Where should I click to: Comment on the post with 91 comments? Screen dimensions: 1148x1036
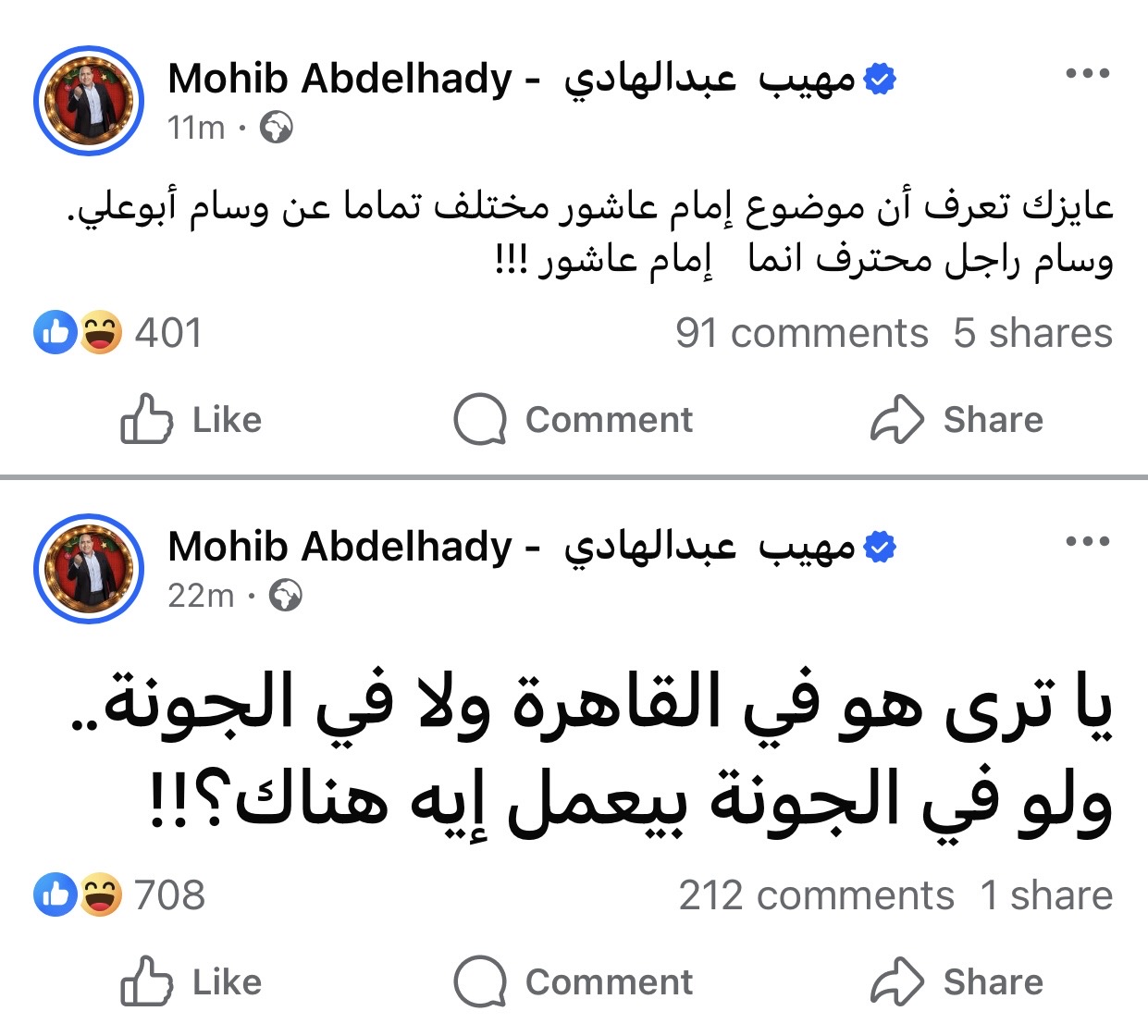pos(574,420)
